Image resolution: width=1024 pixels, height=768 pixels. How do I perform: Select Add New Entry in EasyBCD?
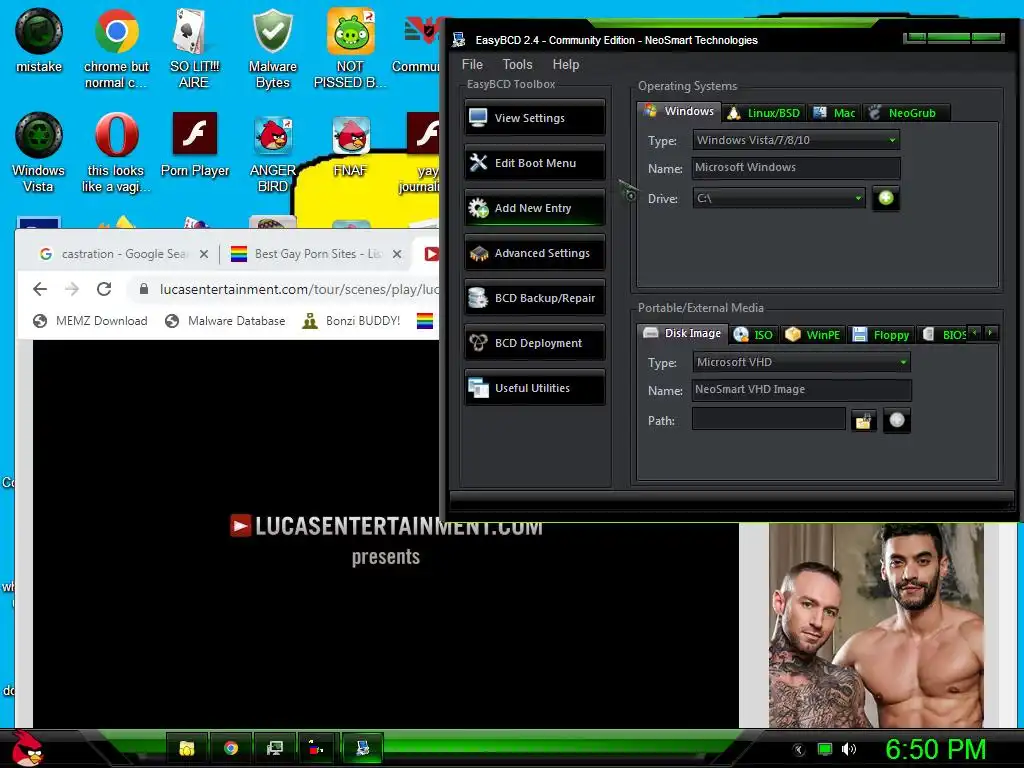click(534, 208)
